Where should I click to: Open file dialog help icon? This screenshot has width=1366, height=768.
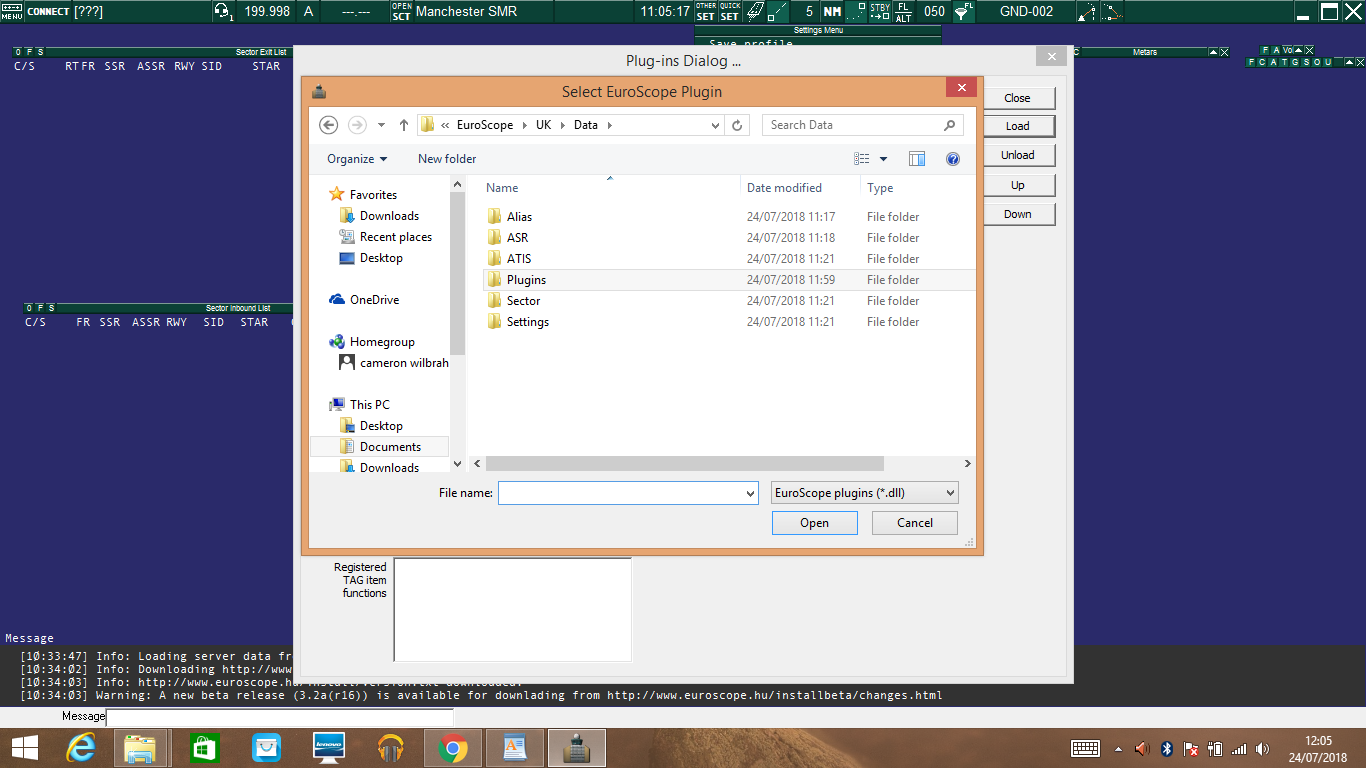click(953, 159)
